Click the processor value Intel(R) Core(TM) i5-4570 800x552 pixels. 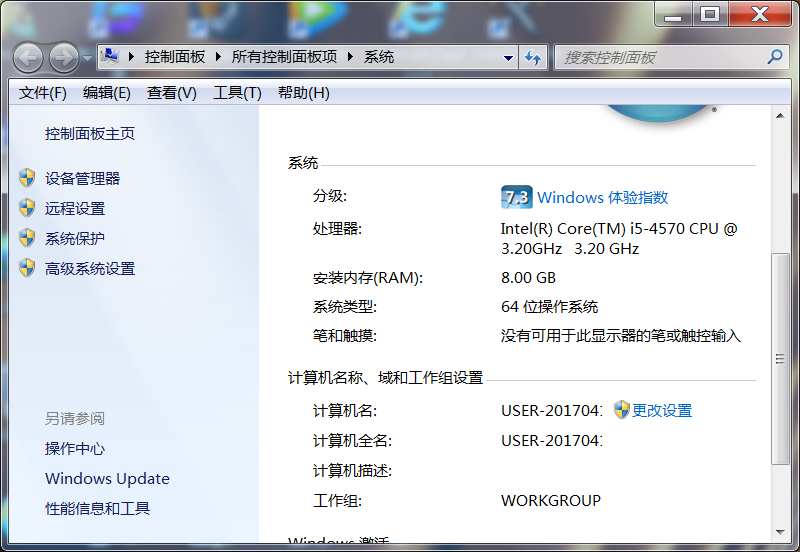619,238
